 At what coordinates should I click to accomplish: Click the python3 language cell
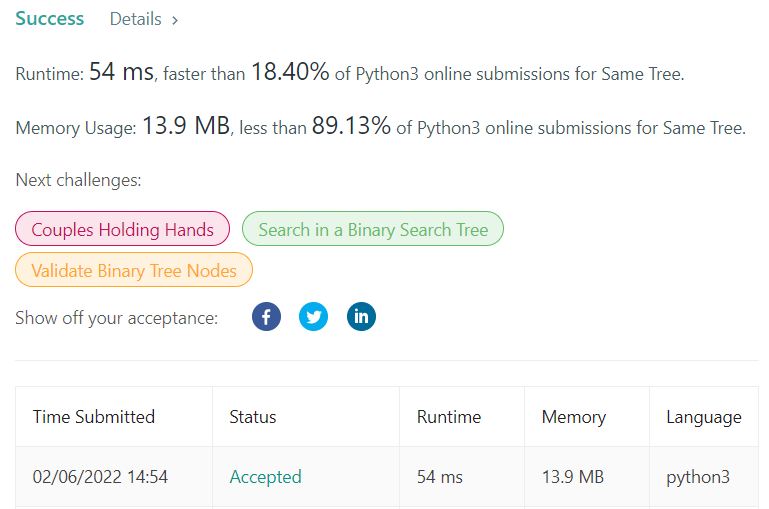(698, 477)
